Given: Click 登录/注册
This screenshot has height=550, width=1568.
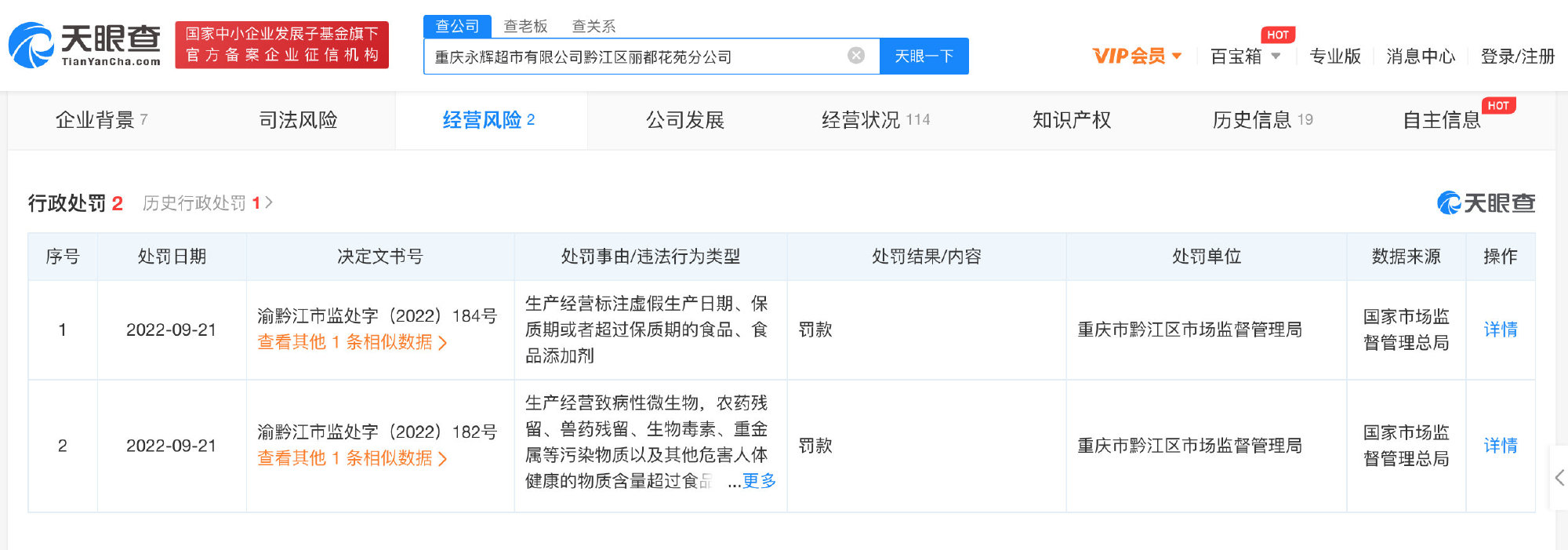Looking at the screenshot, I should pyautogui.click(x=1517, y=56).
